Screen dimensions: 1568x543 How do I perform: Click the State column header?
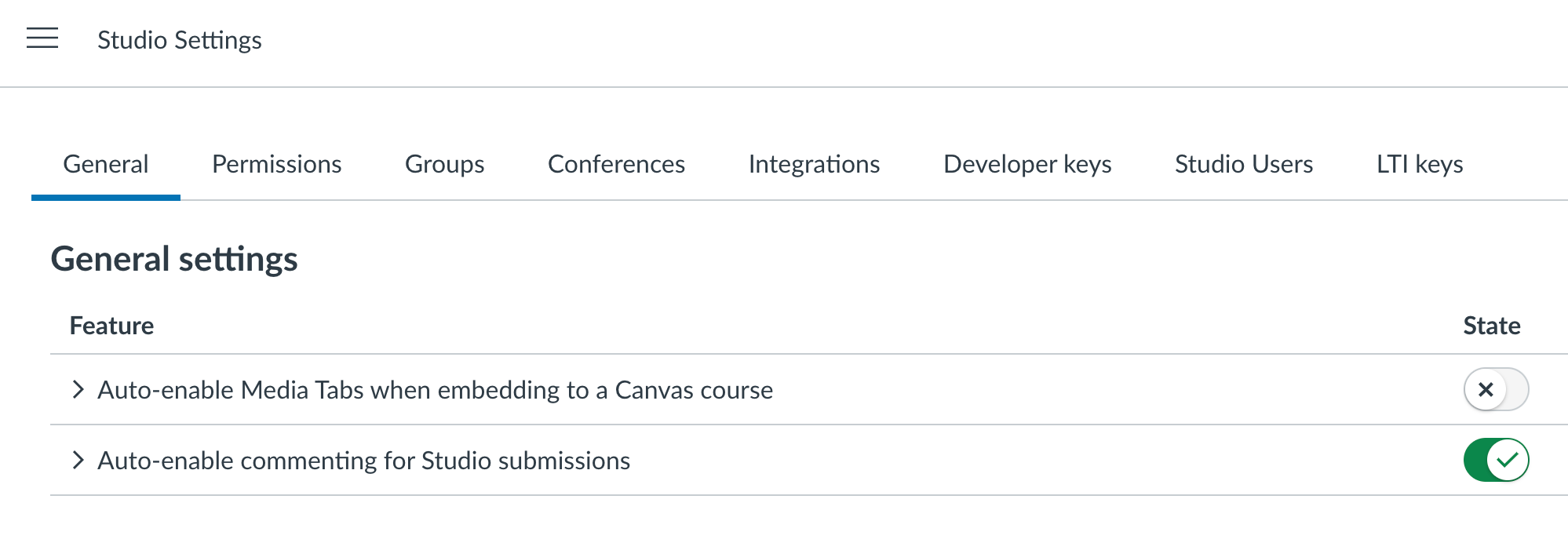(x=1491, y=326)
